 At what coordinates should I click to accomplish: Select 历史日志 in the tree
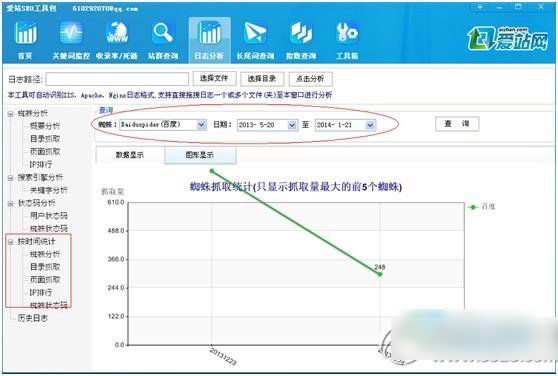33,318
